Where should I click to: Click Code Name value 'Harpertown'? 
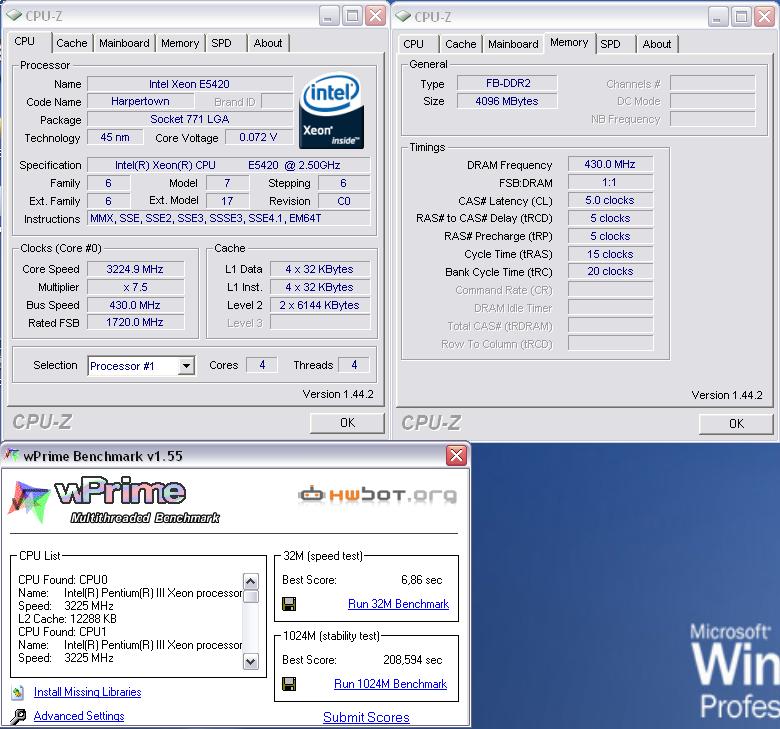coord(140,102)
